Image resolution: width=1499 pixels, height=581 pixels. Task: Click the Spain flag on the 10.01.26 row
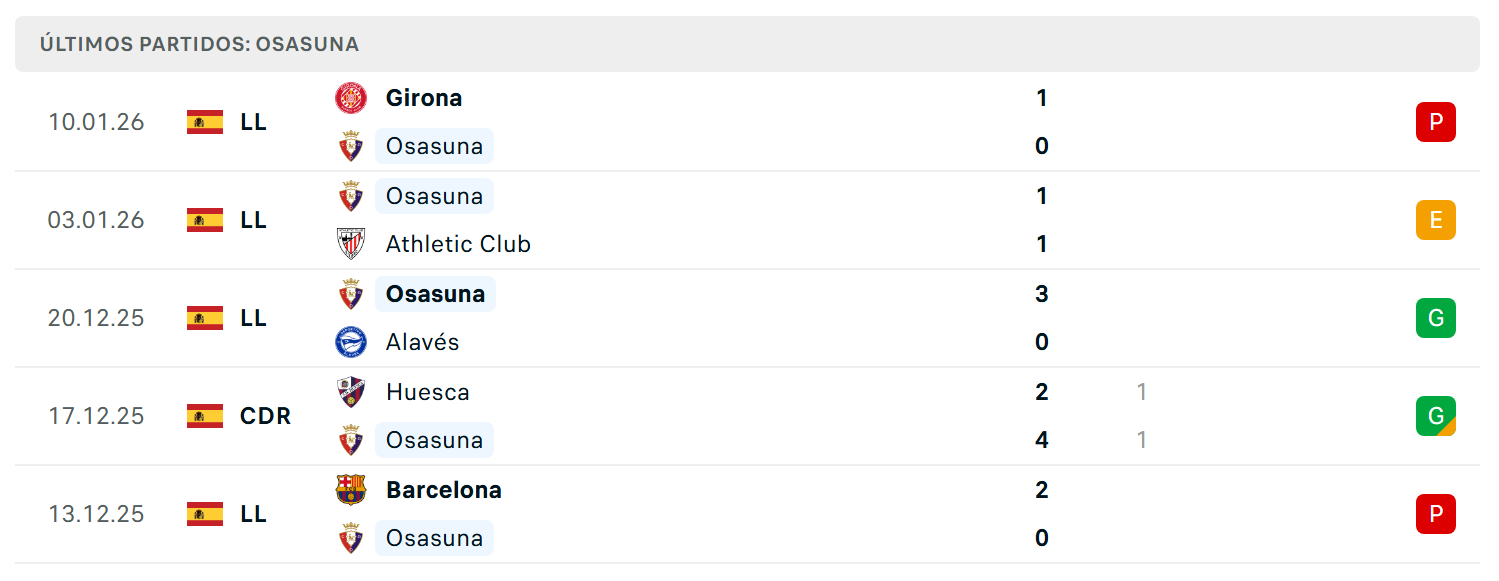(205, 122)
